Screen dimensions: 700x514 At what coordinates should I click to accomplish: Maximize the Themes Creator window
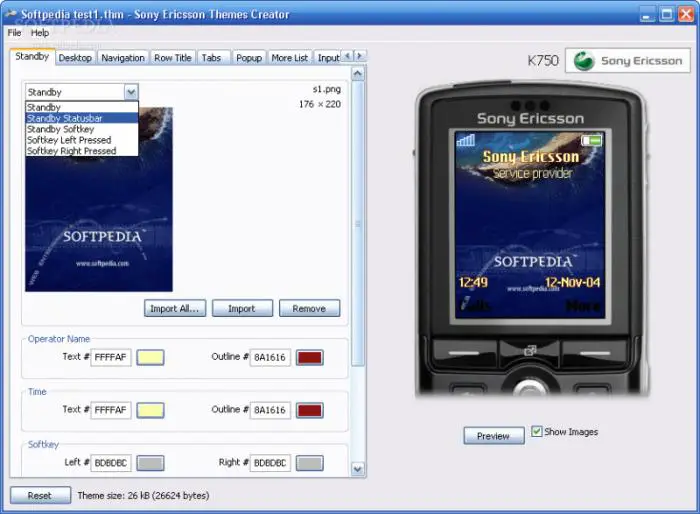pyautogui.click(x=666, y=14)
